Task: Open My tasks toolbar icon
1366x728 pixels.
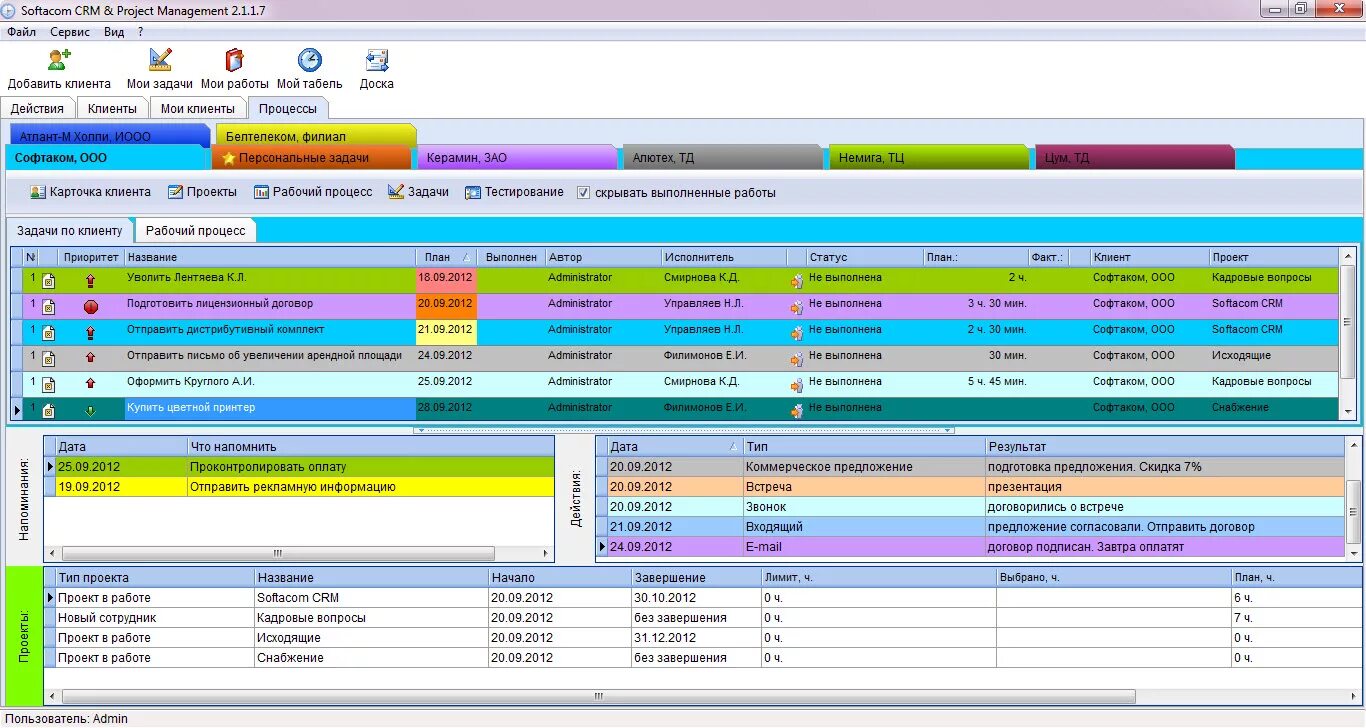Action: (160, 60)
